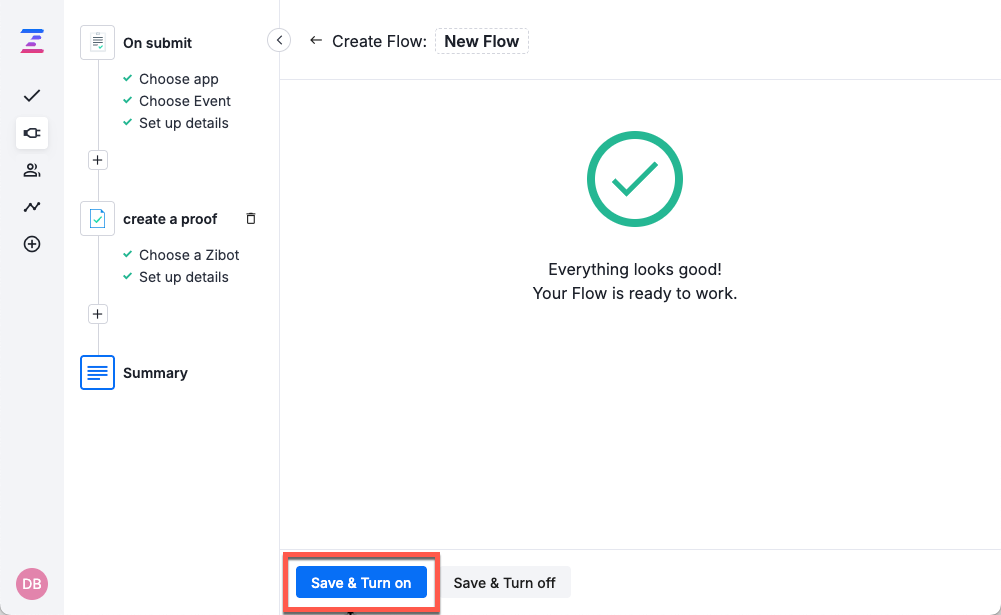Open the checkmark tasks sidebar icon
This screenshot has height=615, width=1001.
coord(32,96)
